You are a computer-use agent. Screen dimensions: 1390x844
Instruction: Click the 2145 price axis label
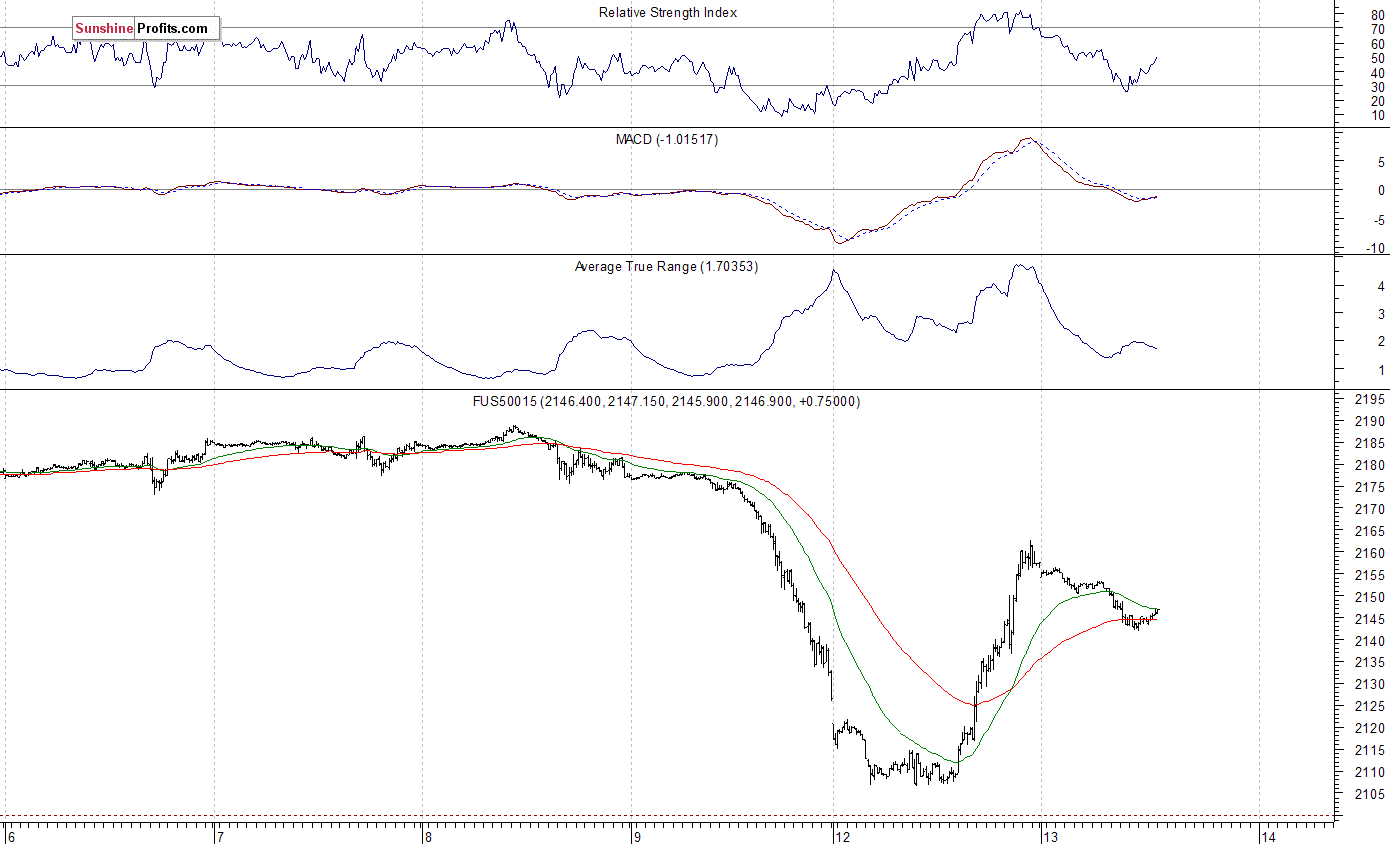click(1371, 620)
